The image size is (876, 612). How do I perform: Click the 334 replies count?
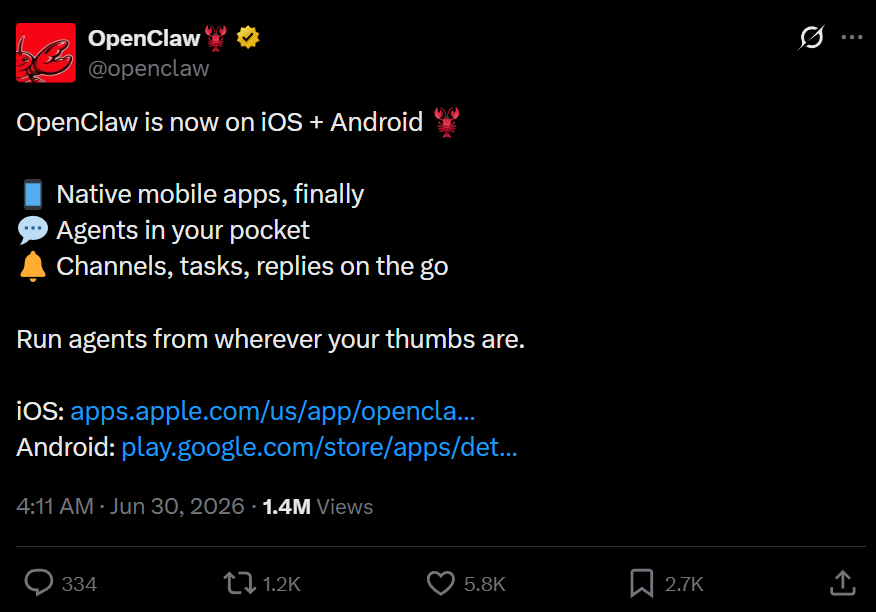(x=79, y=584)
